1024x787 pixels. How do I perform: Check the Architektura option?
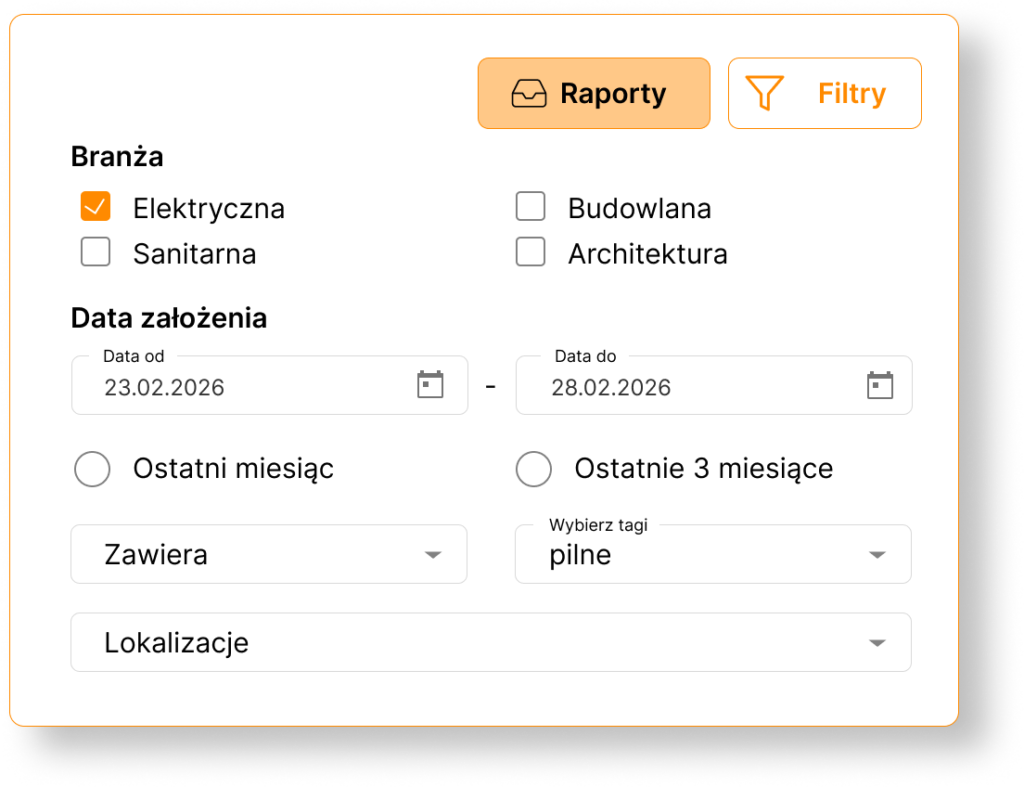[530, 252]
